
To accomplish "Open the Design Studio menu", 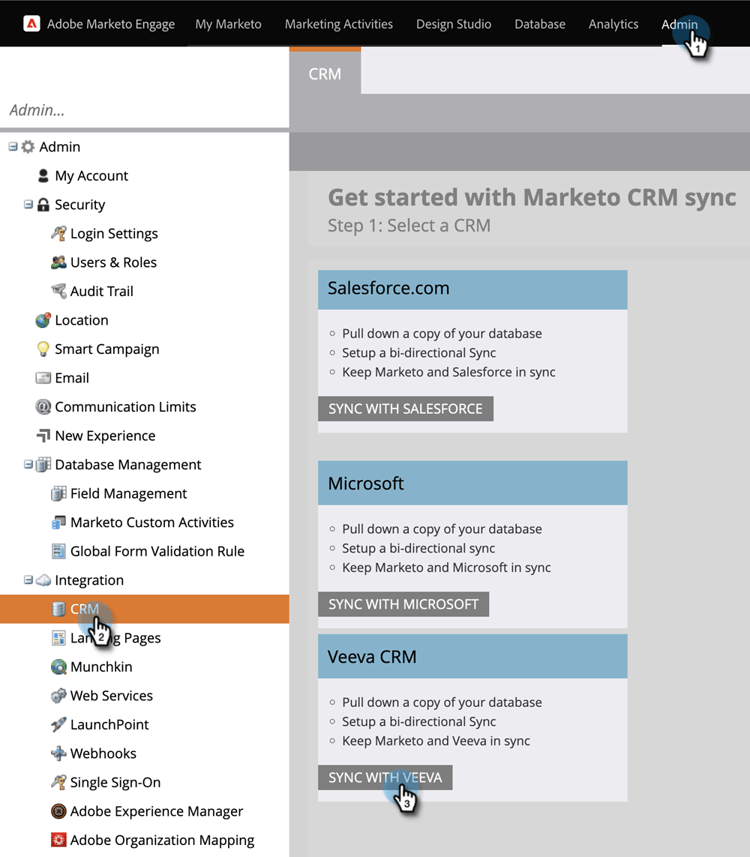I will [453, 24].
